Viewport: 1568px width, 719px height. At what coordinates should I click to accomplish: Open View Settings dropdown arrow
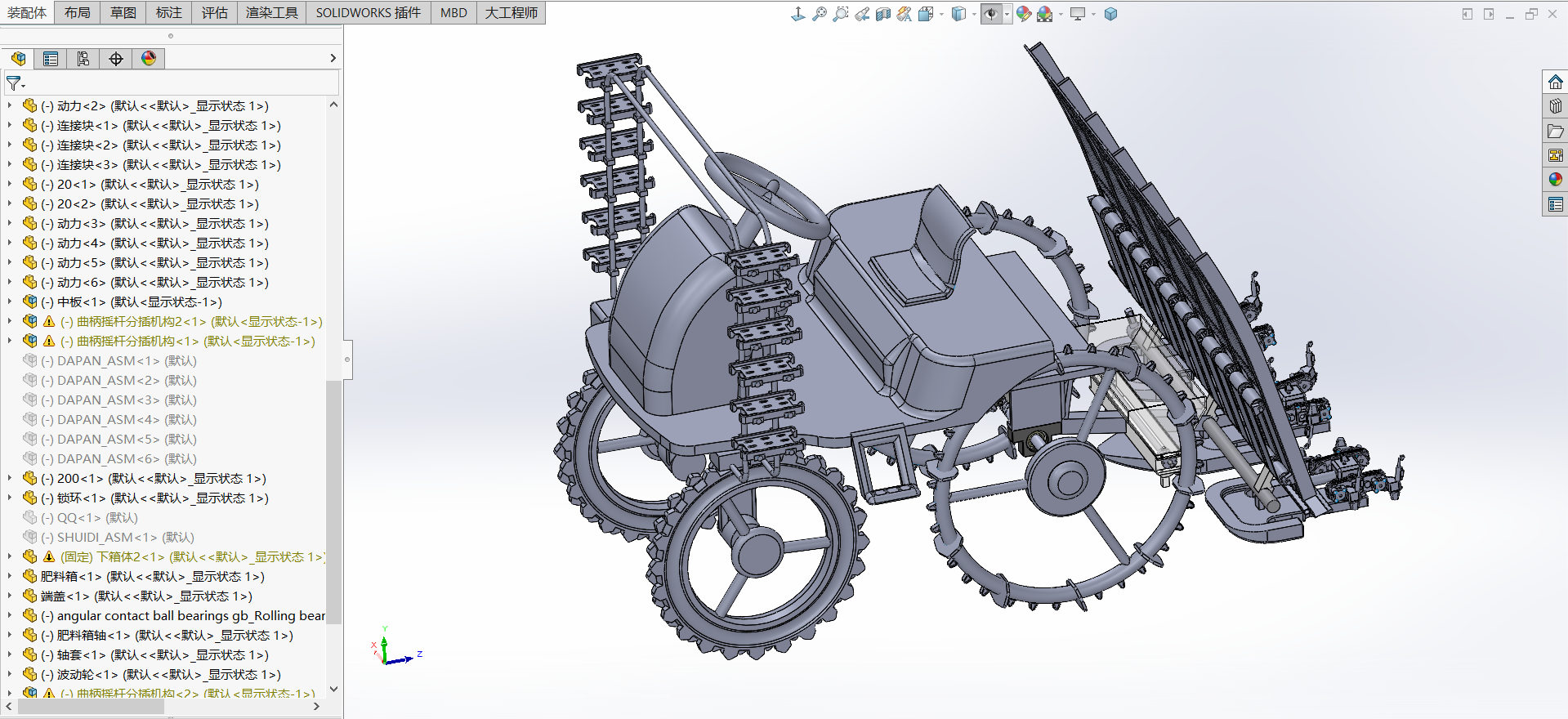pyautogui.click(x=1093, y=14)
